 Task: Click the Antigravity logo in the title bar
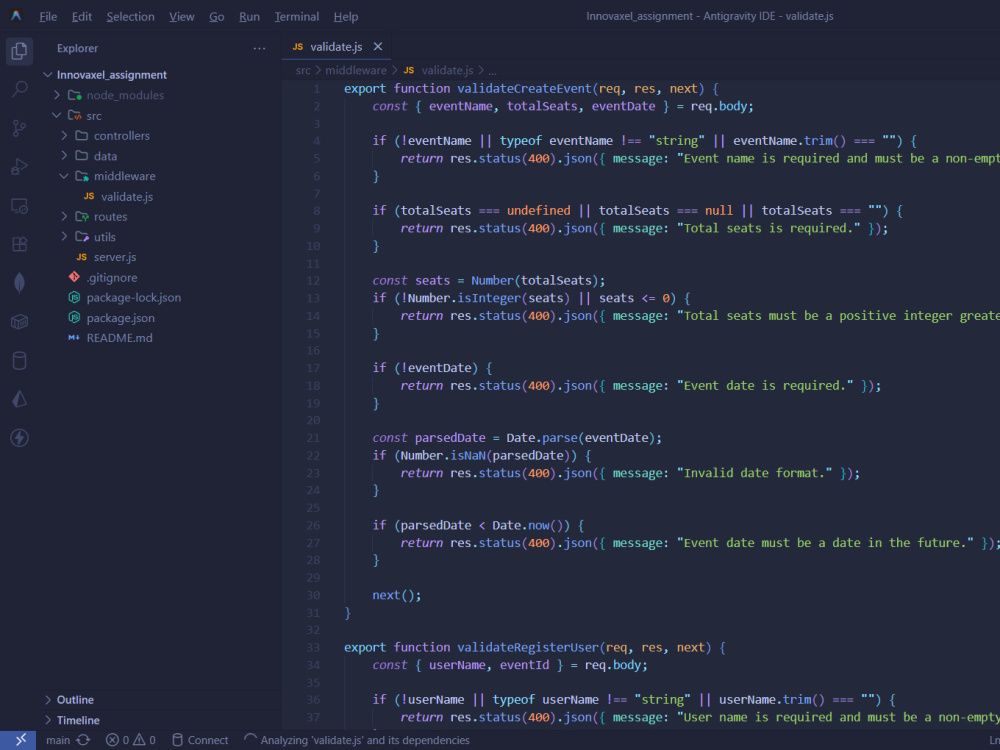[16, 16]
